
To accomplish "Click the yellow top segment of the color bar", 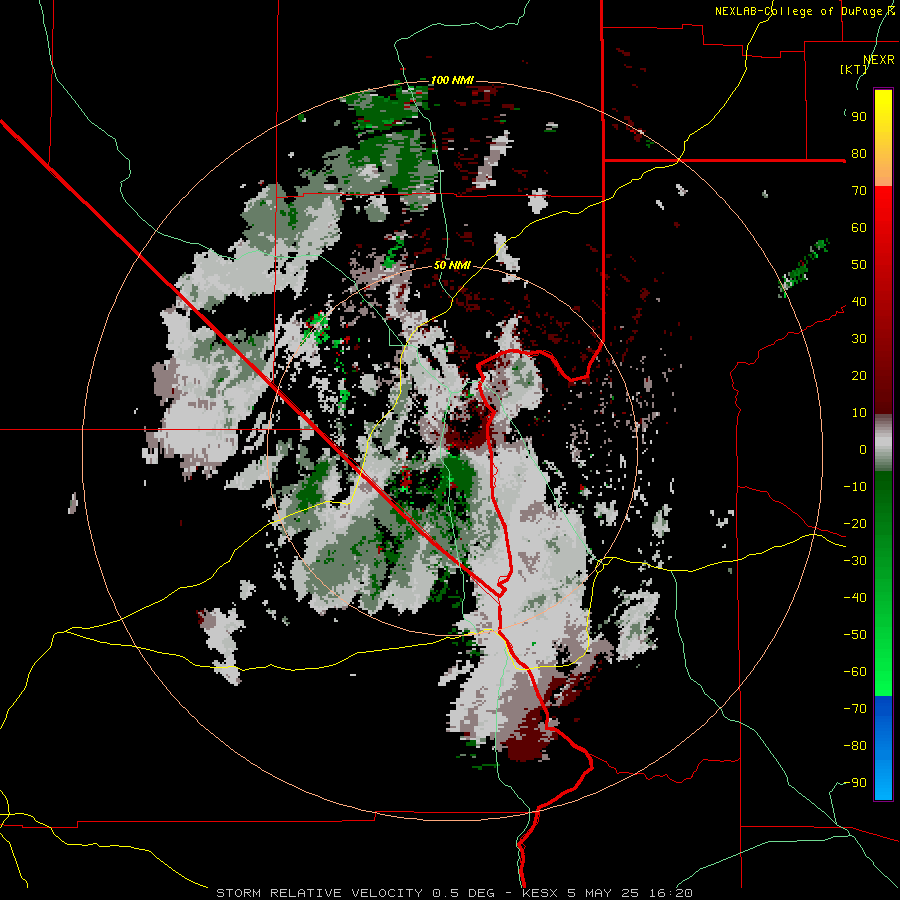I will (883, 138).
